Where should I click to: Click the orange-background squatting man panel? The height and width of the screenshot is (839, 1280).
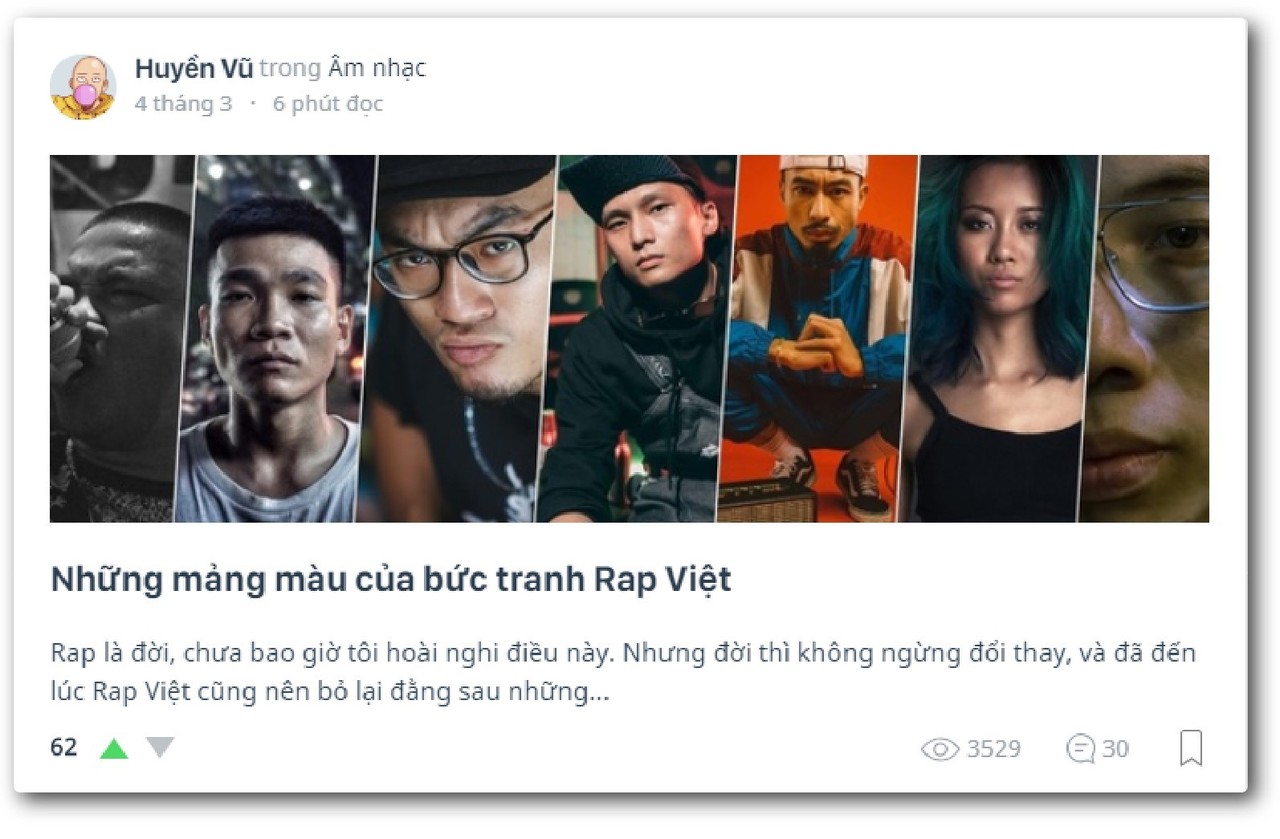point(818,338)
